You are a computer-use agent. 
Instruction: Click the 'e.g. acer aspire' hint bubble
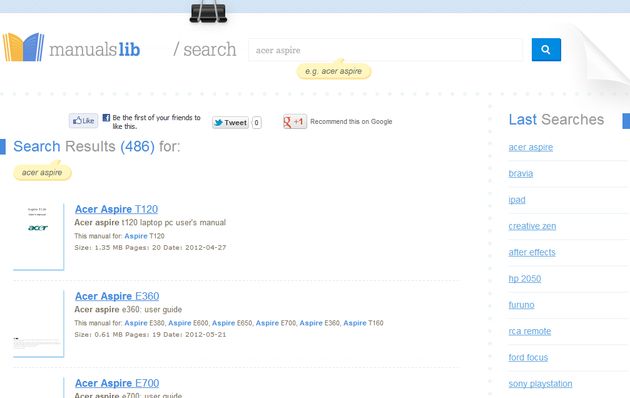[x=333, y=71]
